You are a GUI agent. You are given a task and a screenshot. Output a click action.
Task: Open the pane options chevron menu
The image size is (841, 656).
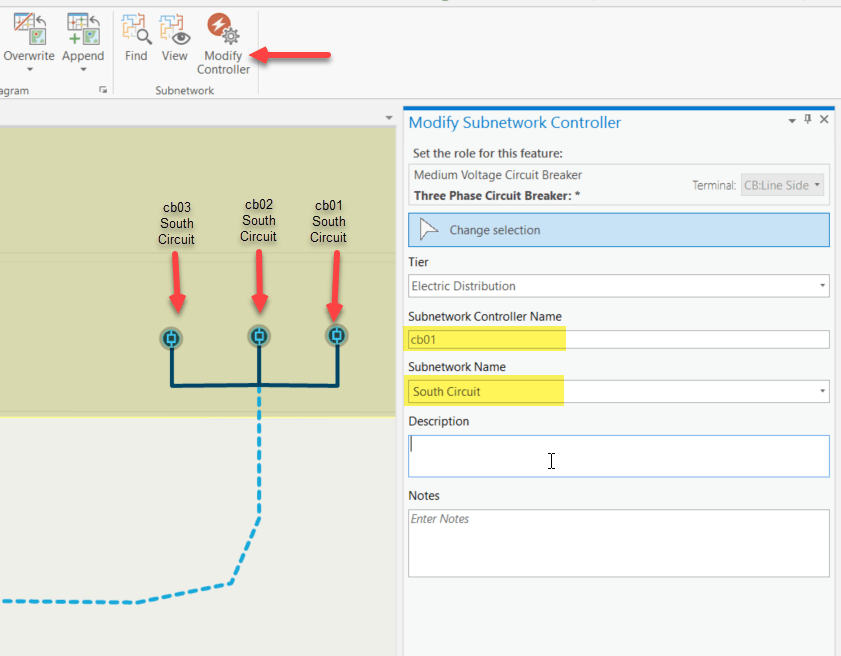point(791,119)
